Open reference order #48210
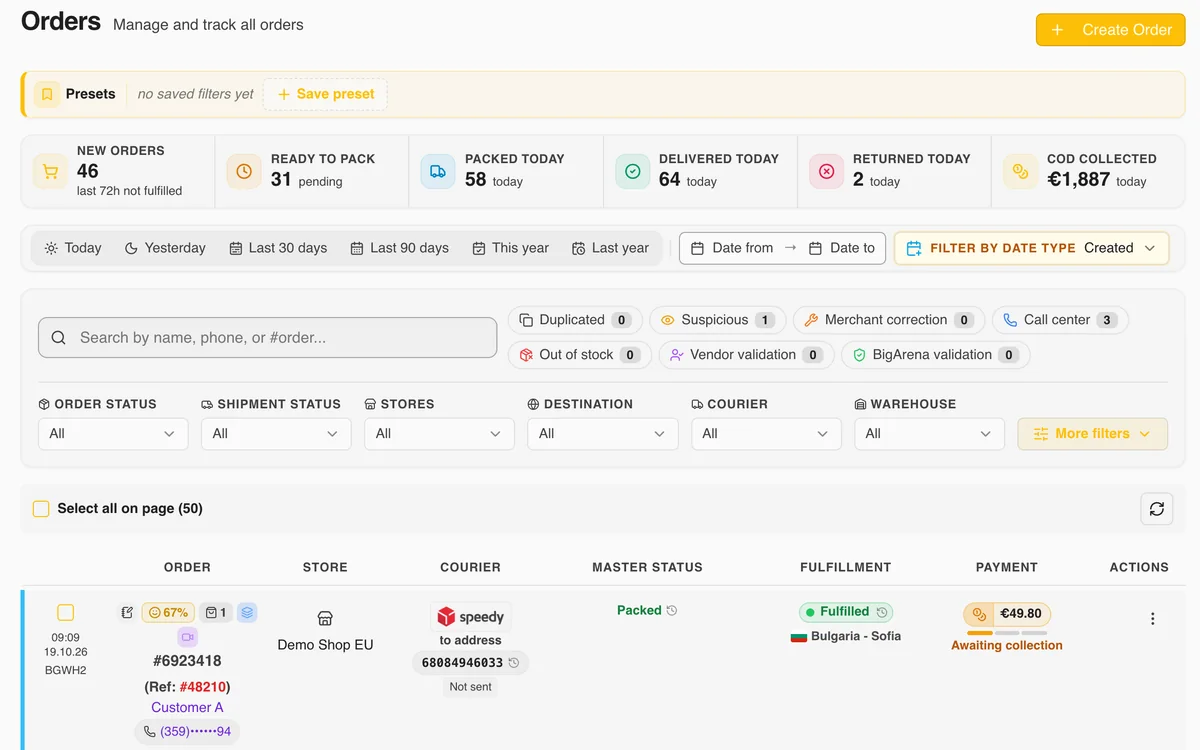This screenshot has width=1200, height=750. coord(202,687)
